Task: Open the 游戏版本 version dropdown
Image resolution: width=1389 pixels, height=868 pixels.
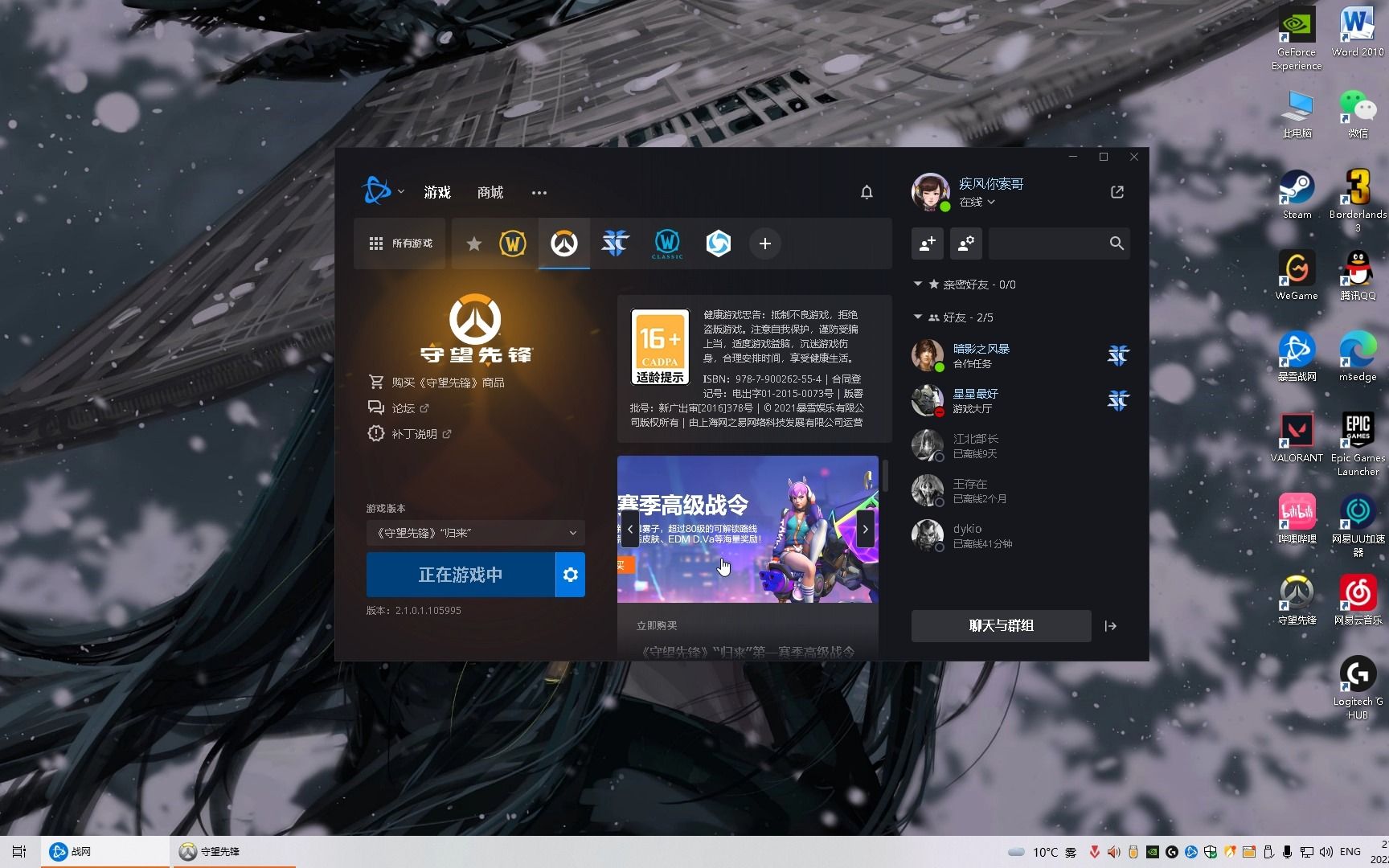Action: point(475,533)
